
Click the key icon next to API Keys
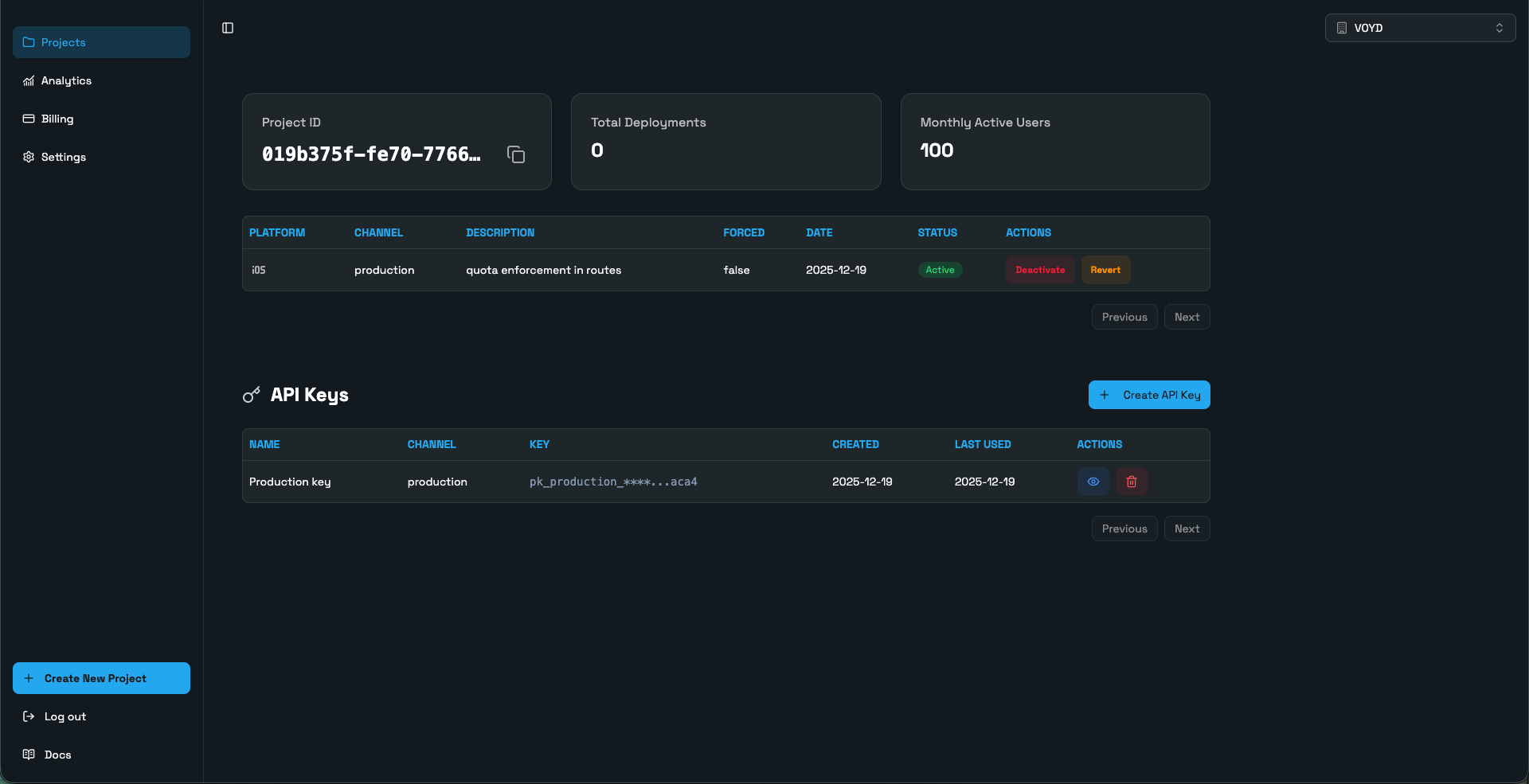click(251, 395)
